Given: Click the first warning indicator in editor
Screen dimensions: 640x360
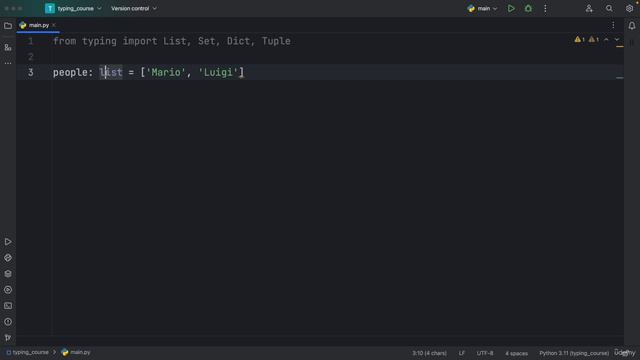Looking at the screenshot, I should click(580, 40).
